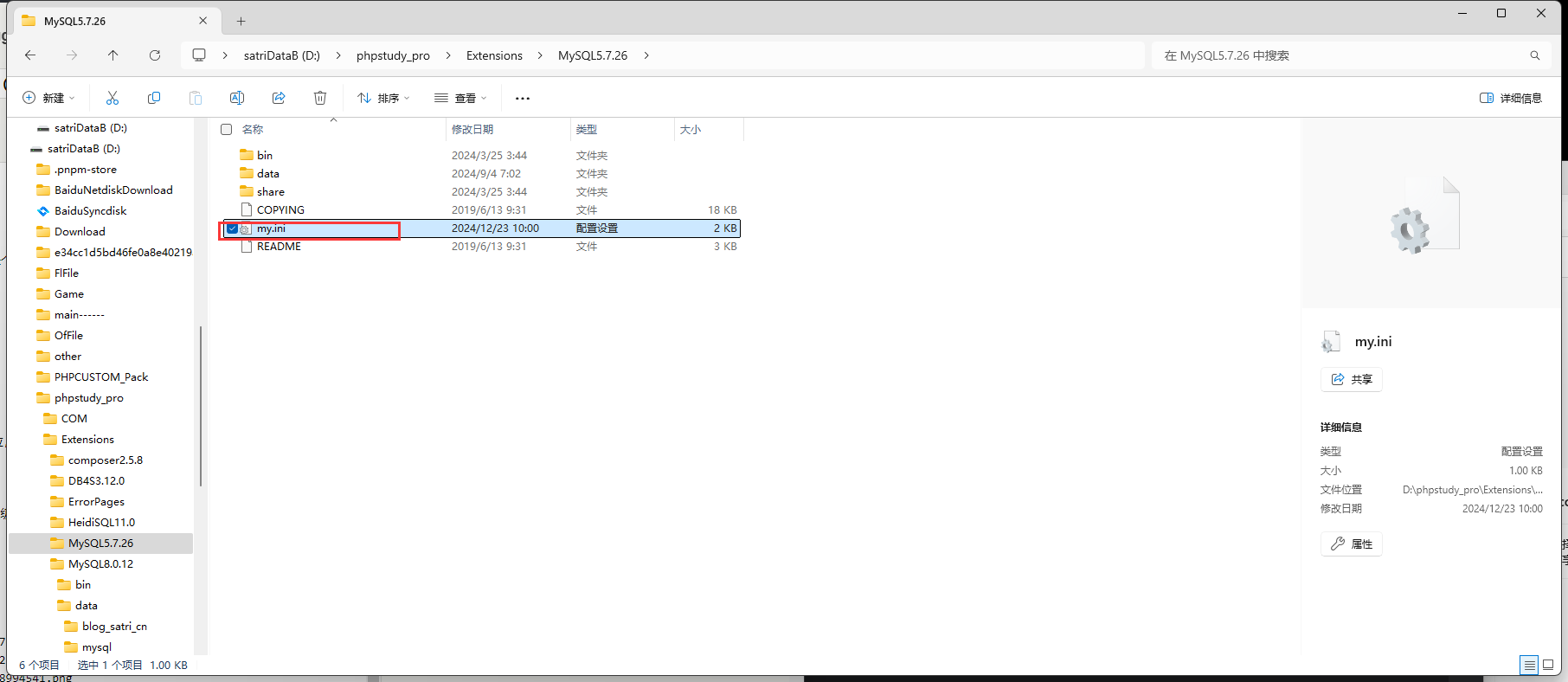Click phpstudy_pro breadcrumb segment

[393, 55]
